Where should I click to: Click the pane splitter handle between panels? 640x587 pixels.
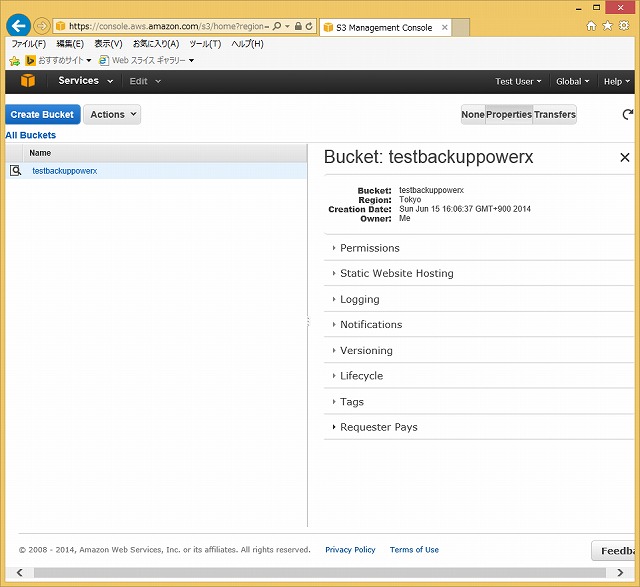308,322
